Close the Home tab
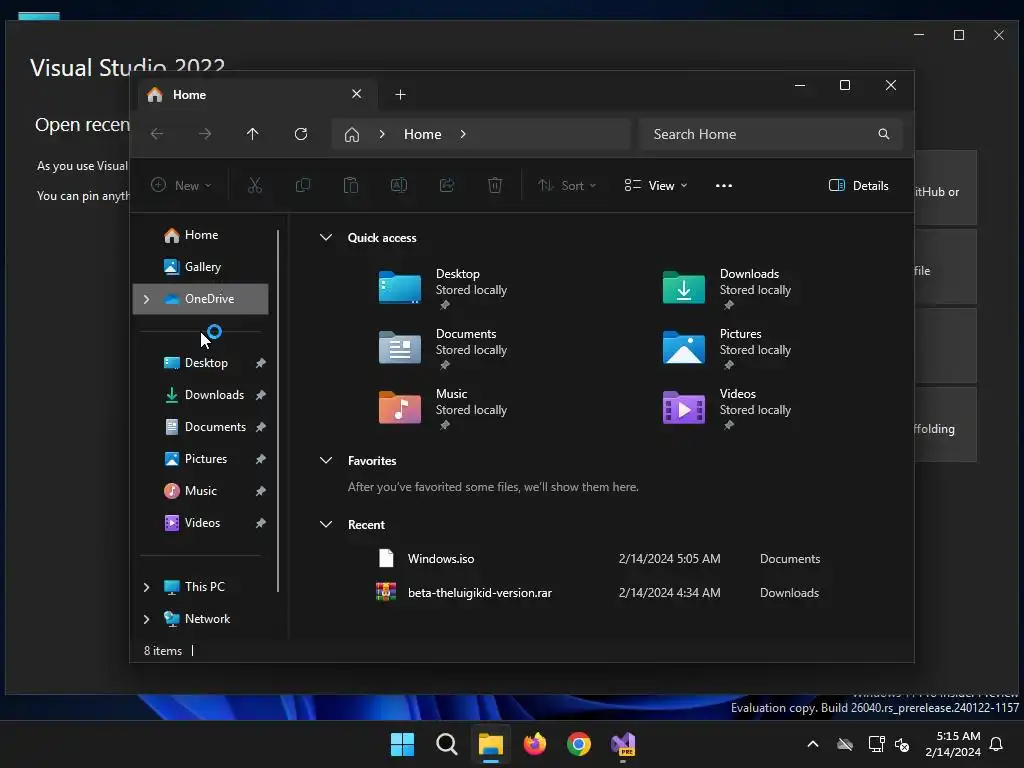This screenshot has height=768, width=1024. (x=357, y=94)
